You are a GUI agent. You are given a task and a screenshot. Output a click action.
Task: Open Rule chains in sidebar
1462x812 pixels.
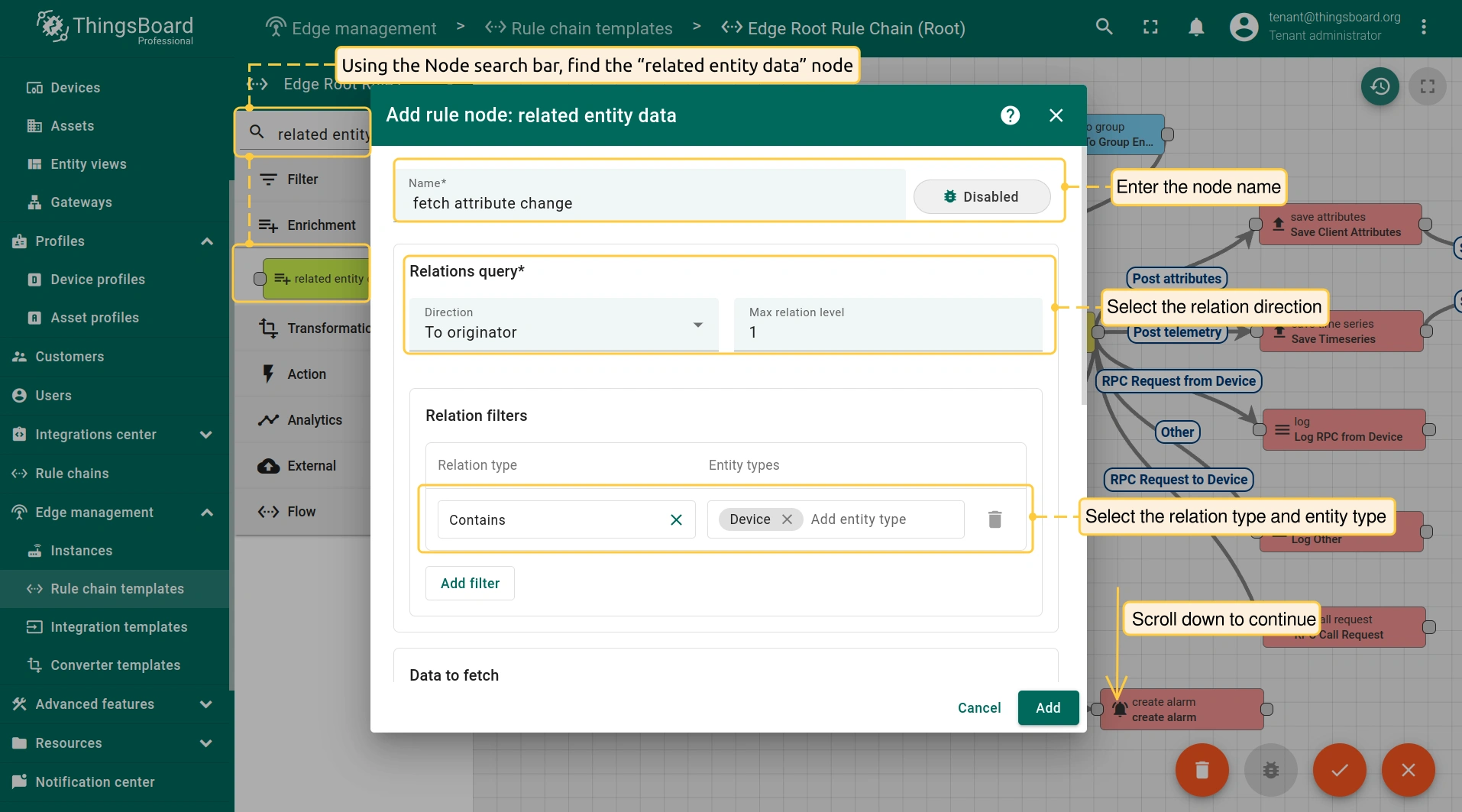tap(72, 474)
